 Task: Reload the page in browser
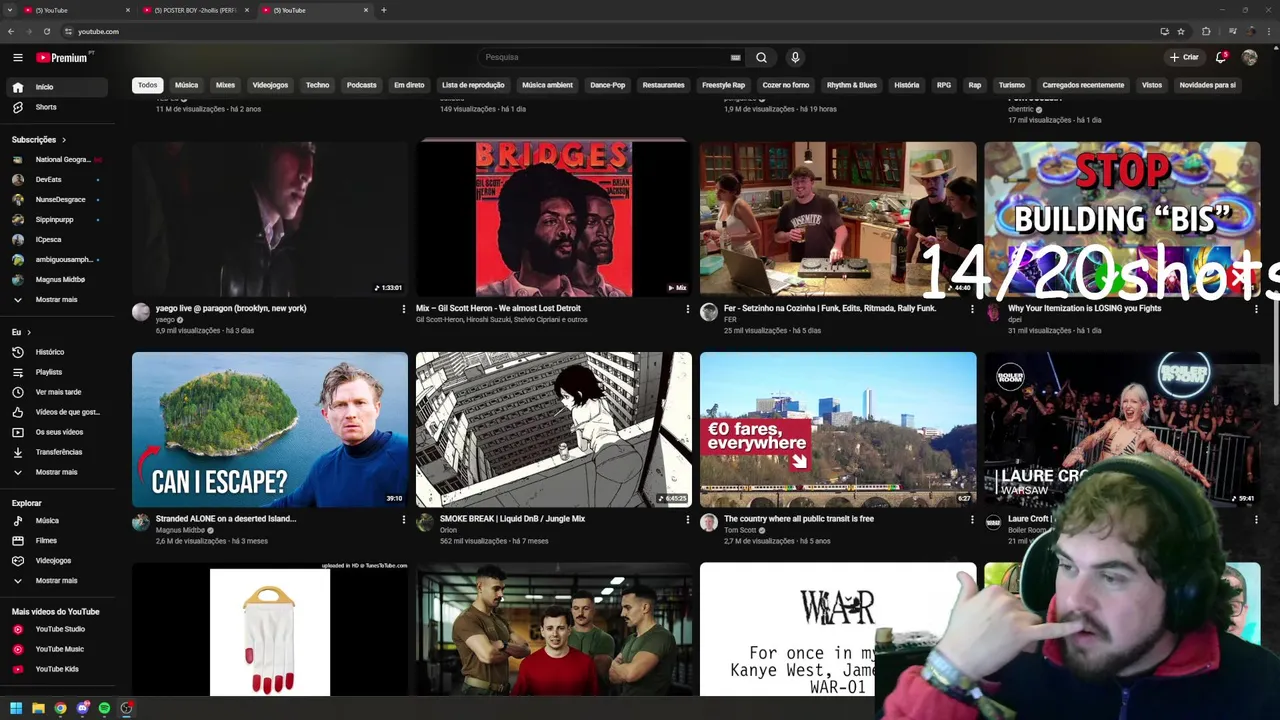point(46,31)
